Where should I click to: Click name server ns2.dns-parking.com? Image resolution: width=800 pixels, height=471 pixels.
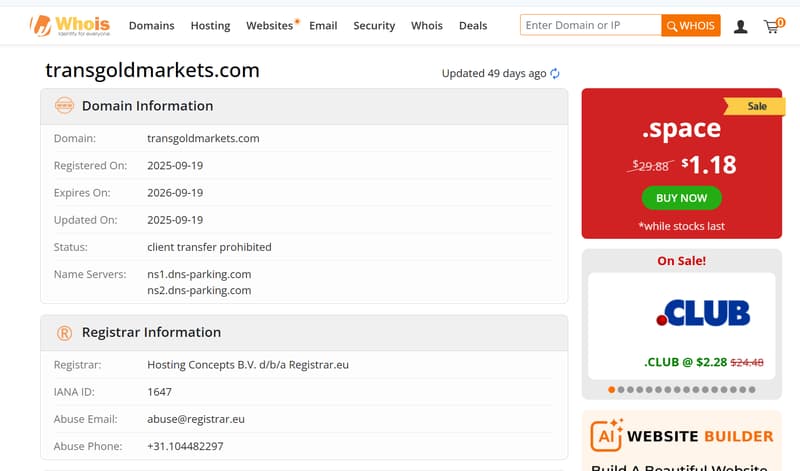[199, 290]
